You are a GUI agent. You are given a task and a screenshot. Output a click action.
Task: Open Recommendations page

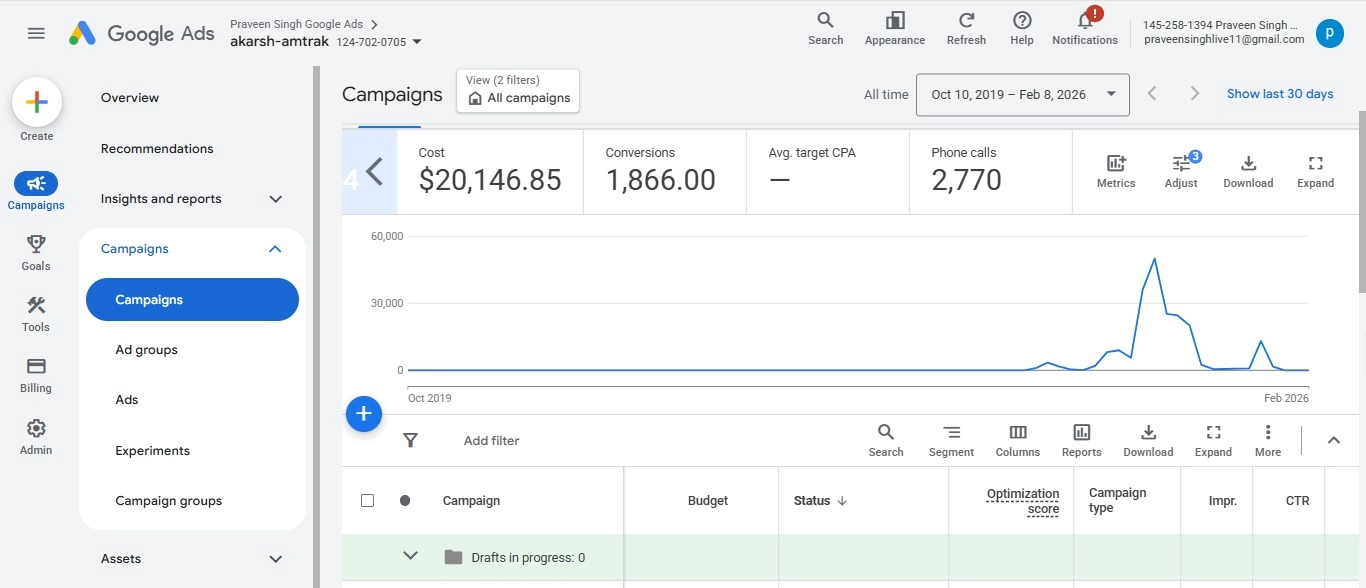[x=157, y=148]
